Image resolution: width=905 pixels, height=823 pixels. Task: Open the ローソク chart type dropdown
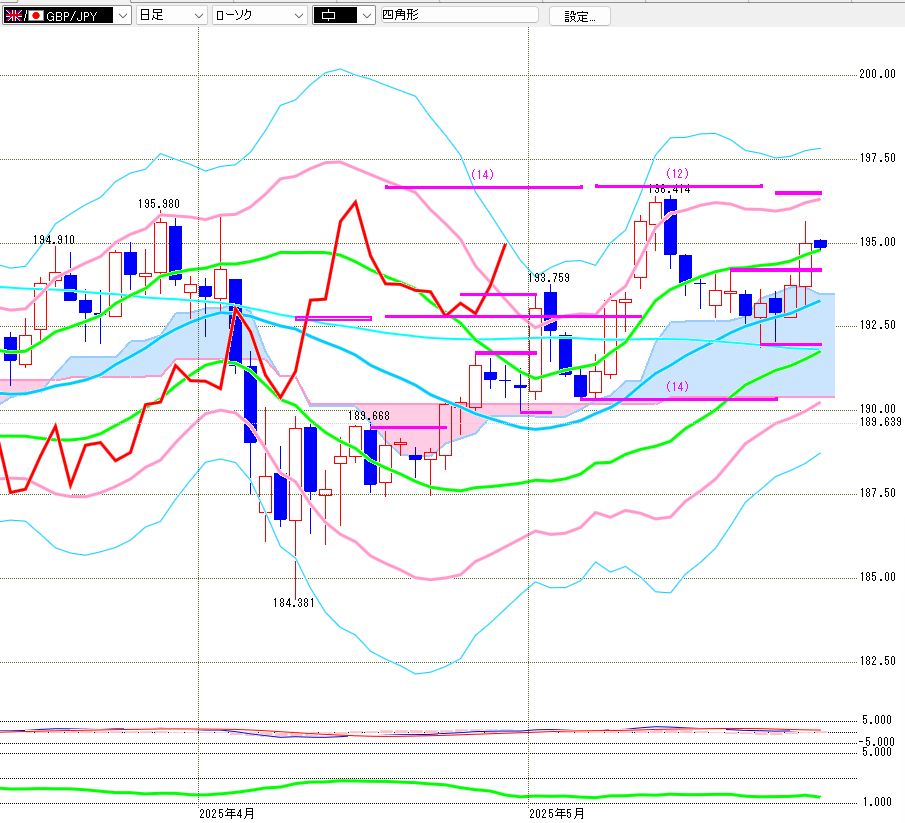259,16
